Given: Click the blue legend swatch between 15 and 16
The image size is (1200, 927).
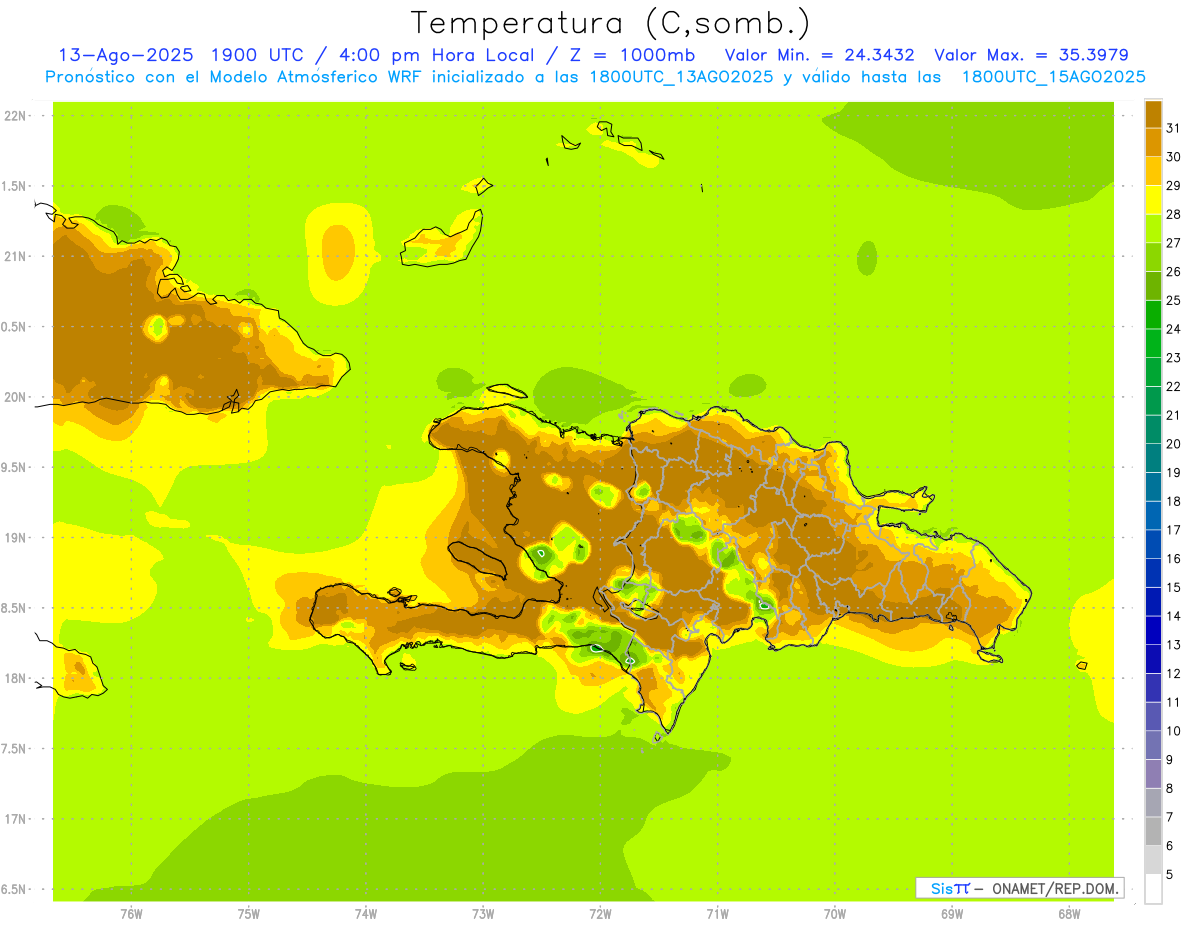Looking at the screenshot, I should 1153,573.
